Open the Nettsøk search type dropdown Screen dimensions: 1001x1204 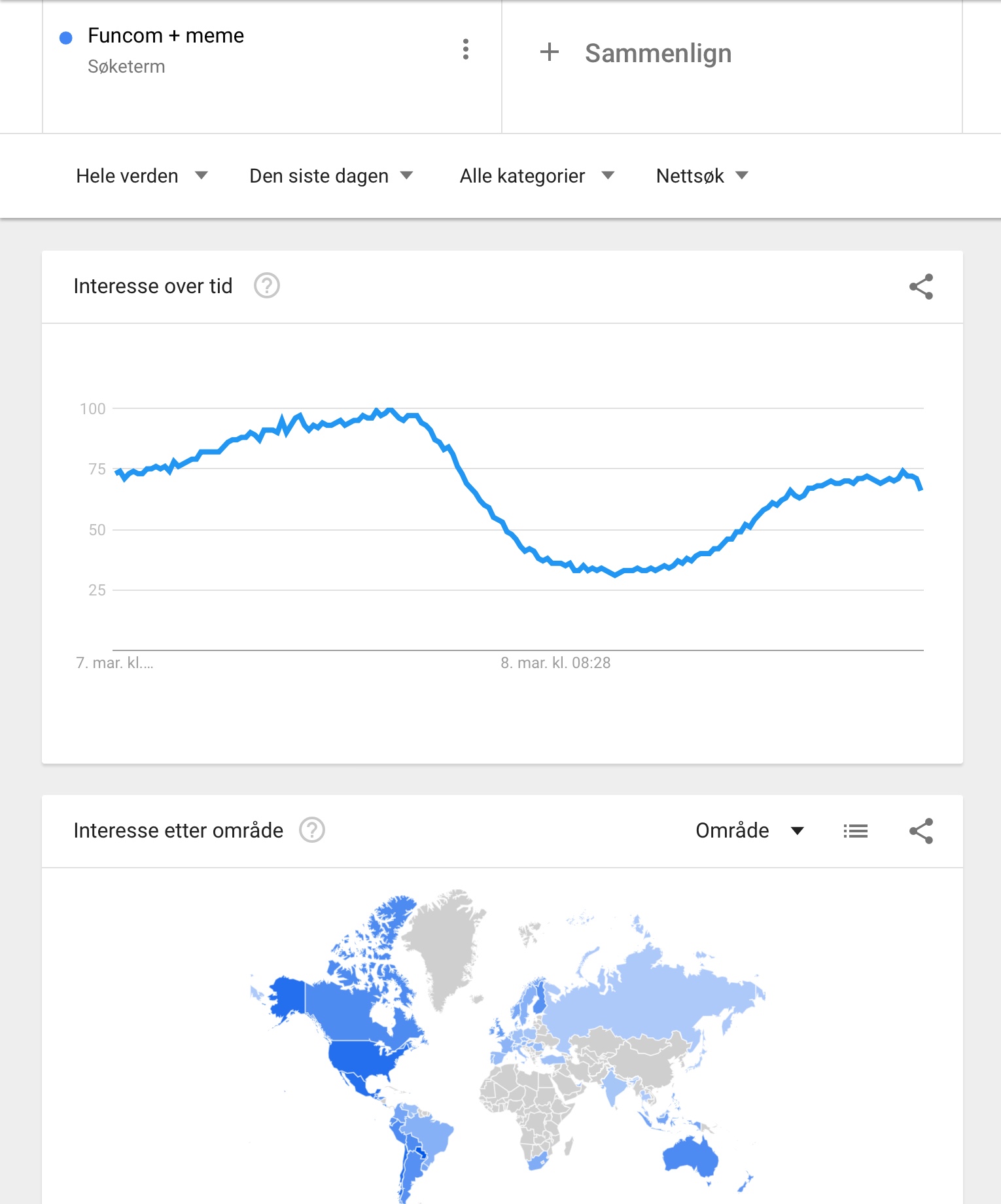click(x=702, y=176)
